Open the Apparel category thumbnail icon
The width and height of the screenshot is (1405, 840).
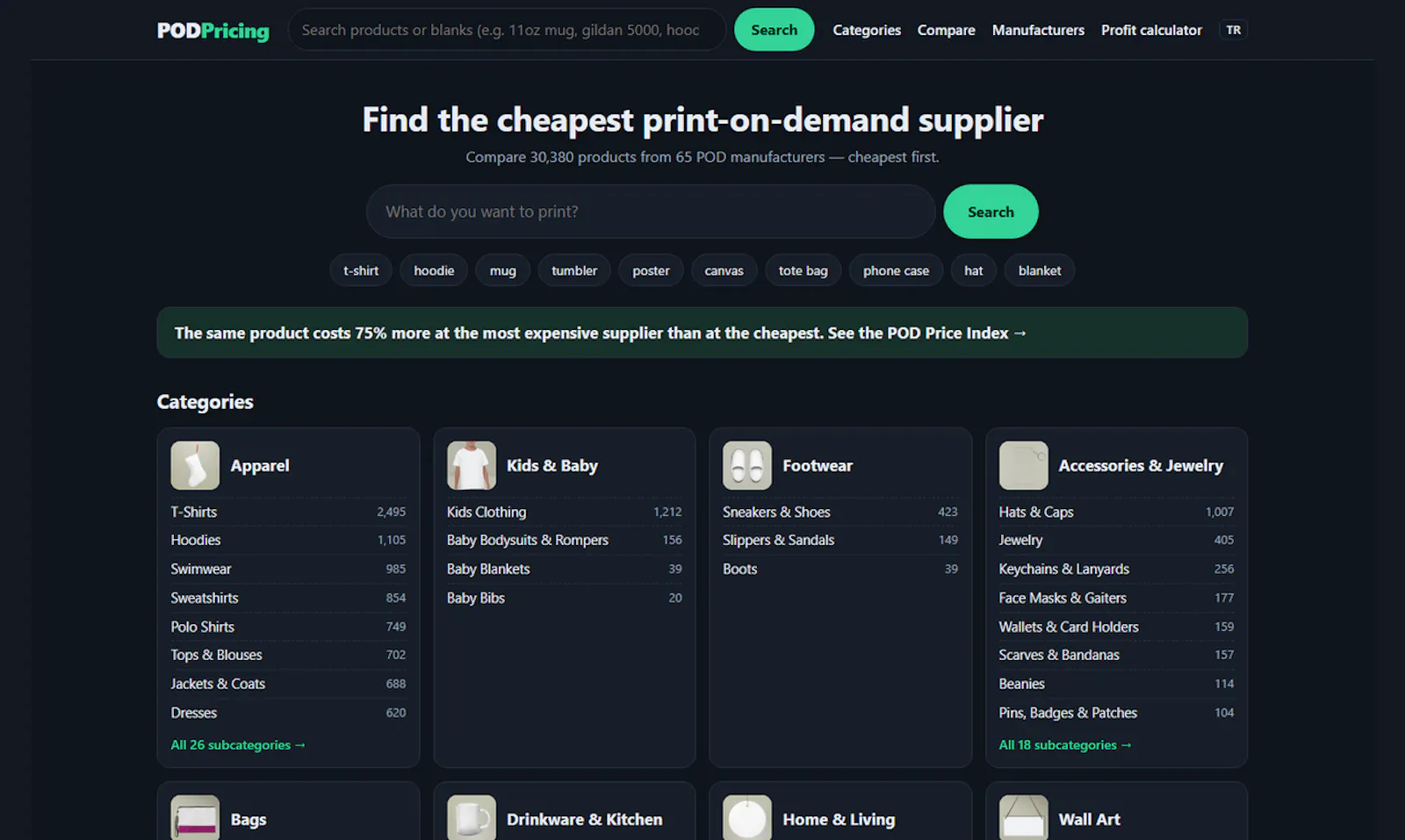tap(195, 465)
